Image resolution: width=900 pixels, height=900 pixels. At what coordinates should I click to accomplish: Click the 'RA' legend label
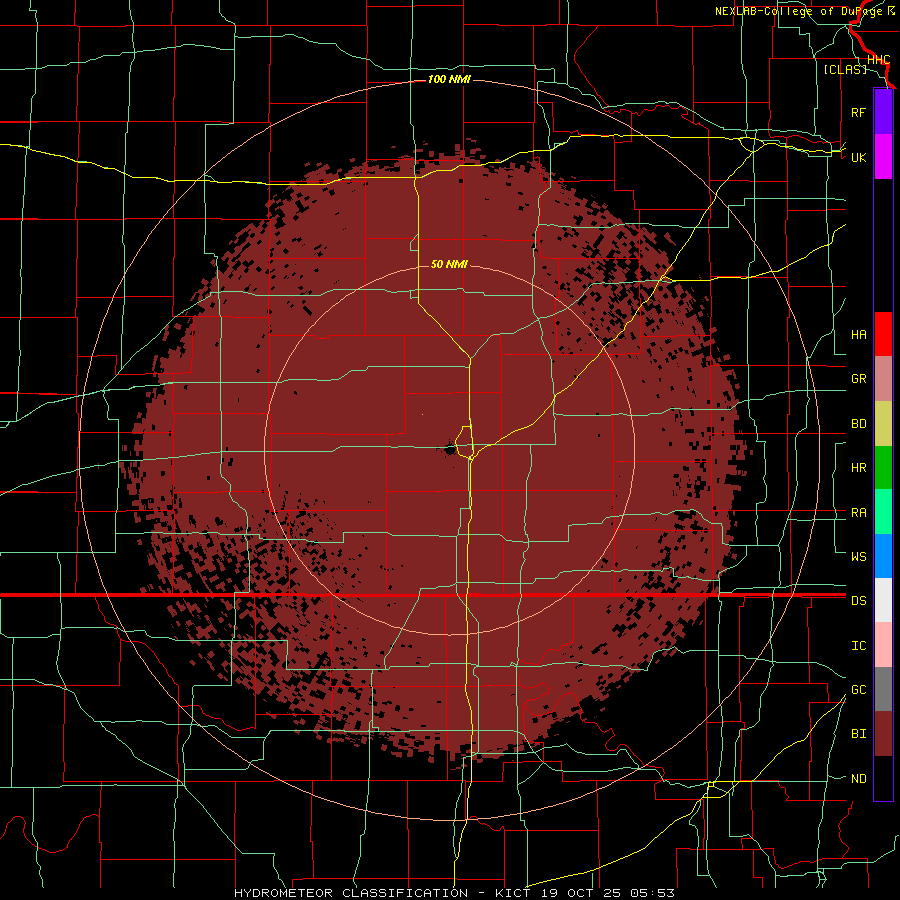pyautogui.click(x=859, y=513)
